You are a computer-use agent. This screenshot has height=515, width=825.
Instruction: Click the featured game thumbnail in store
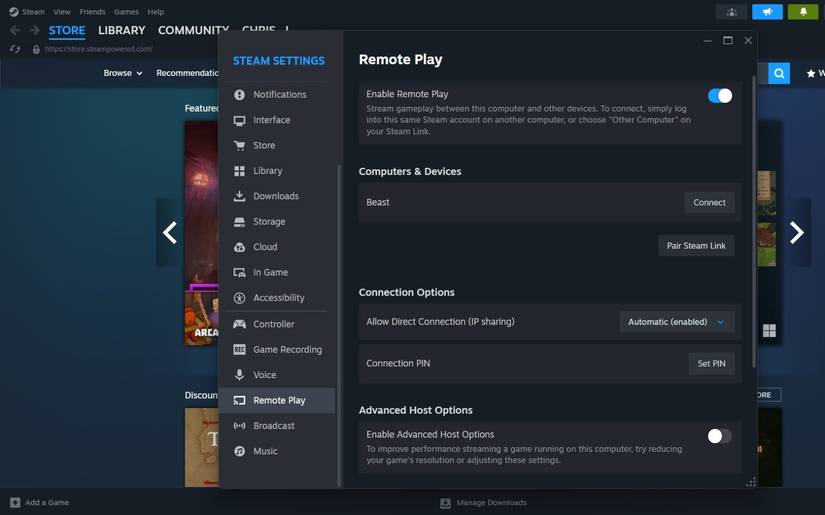tap(201, 233)
